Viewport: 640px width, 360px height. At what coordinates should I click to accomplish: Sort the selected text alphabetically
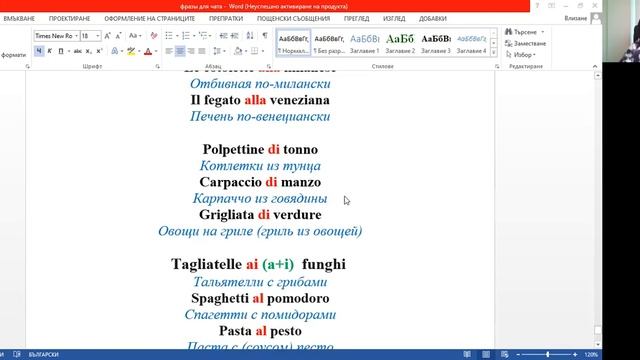[250, 36]
